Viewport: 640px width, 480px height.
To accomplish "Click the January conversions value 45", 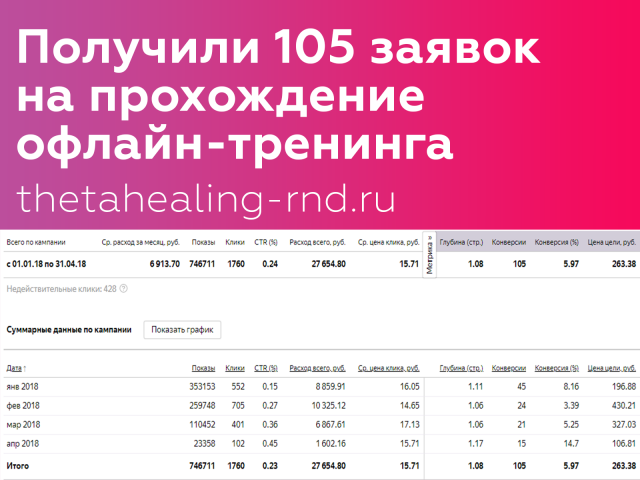I will (x=521, y=387).
